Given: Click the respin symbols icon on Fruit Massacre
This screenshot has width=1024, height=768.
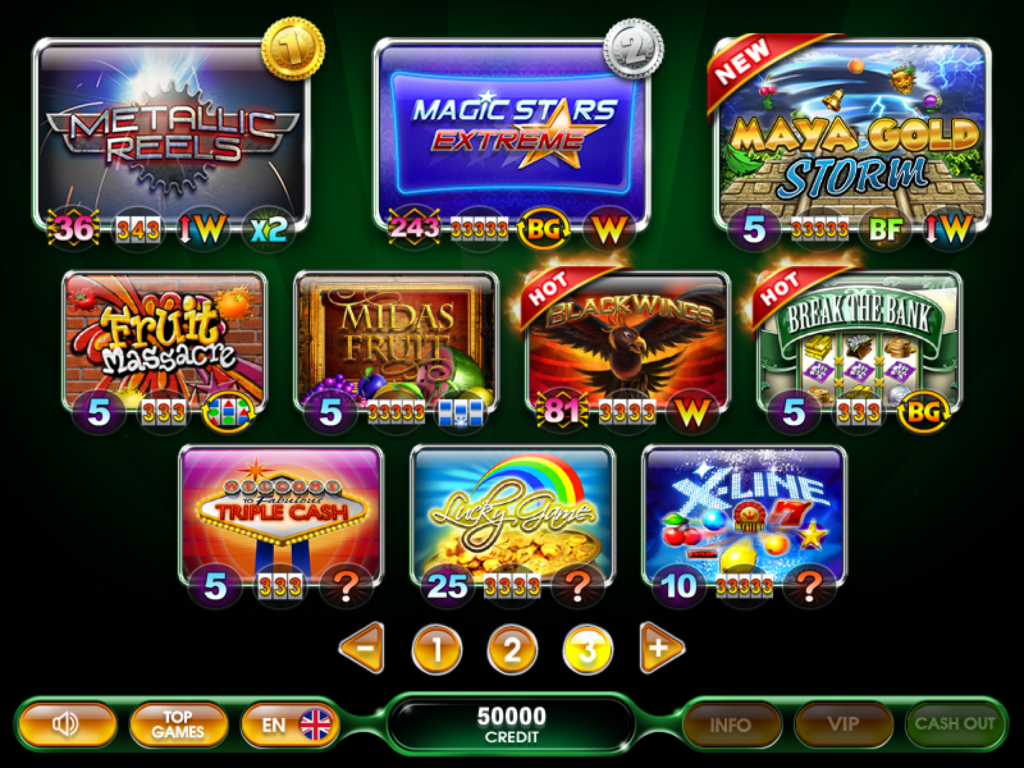Looking at the screenshot, I should pos(229,412).
